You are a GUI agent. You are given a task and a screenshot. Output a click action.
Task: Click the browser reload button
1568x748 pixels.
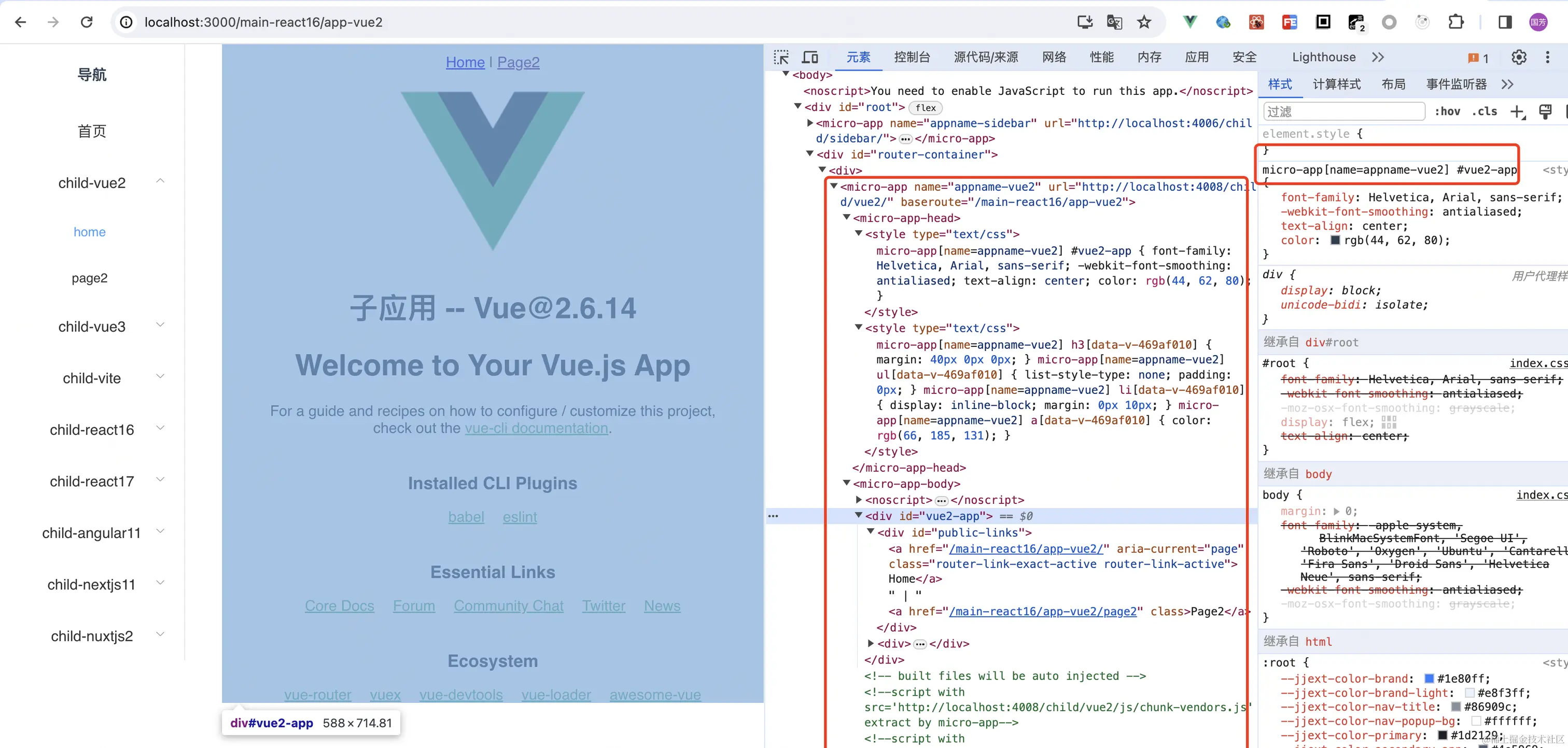[87, 22]
